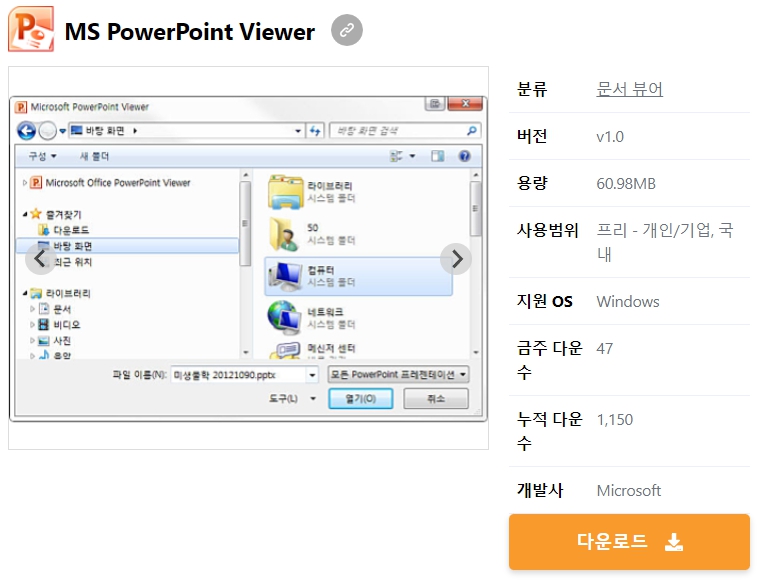
Task: Collapse the 라이브러리 tree group
Action: (25, 293)
